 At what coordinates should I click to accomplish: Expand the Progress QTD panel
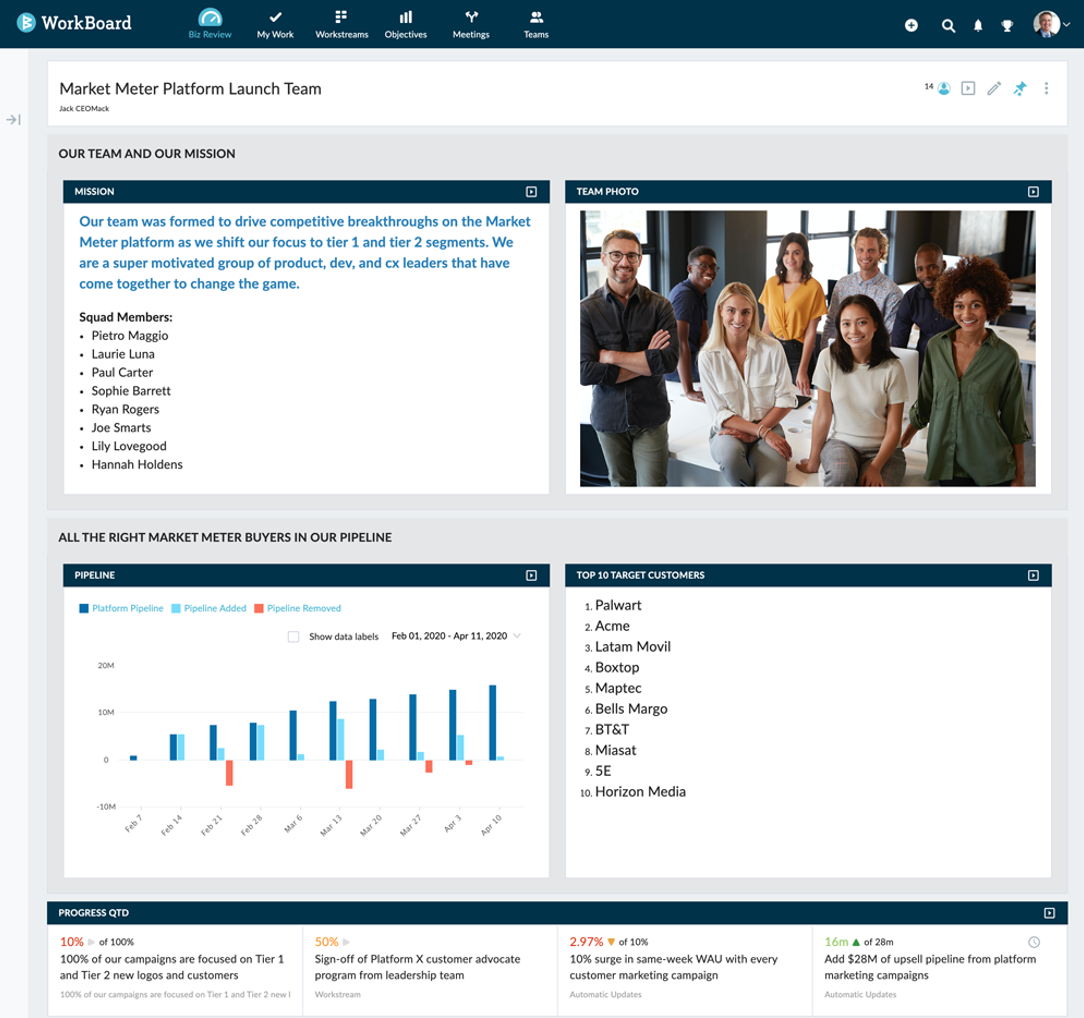1049,913
